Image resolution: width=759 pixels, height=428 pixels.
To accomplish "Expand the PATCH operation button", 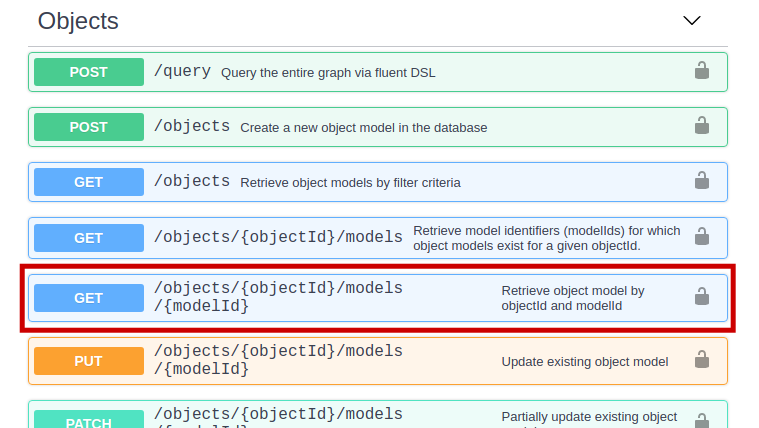I will [x=89, y=419].
